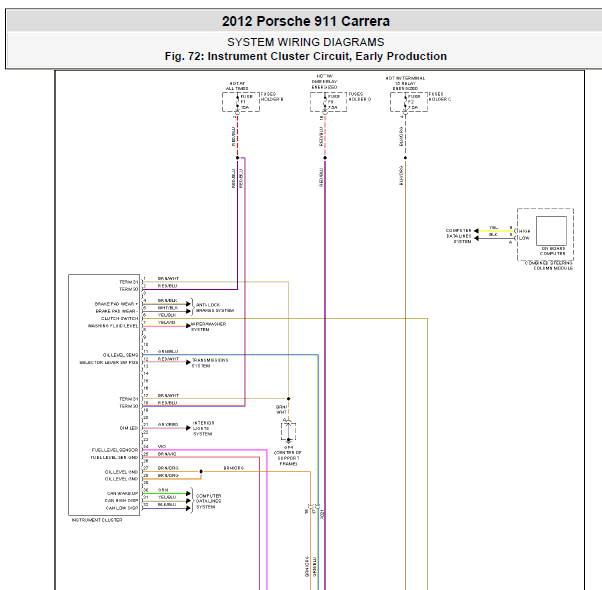Click the 'TRANSMISSIONS SYSTEM' reference
Screen dimensions: 602x590
(x=210, y=363)
